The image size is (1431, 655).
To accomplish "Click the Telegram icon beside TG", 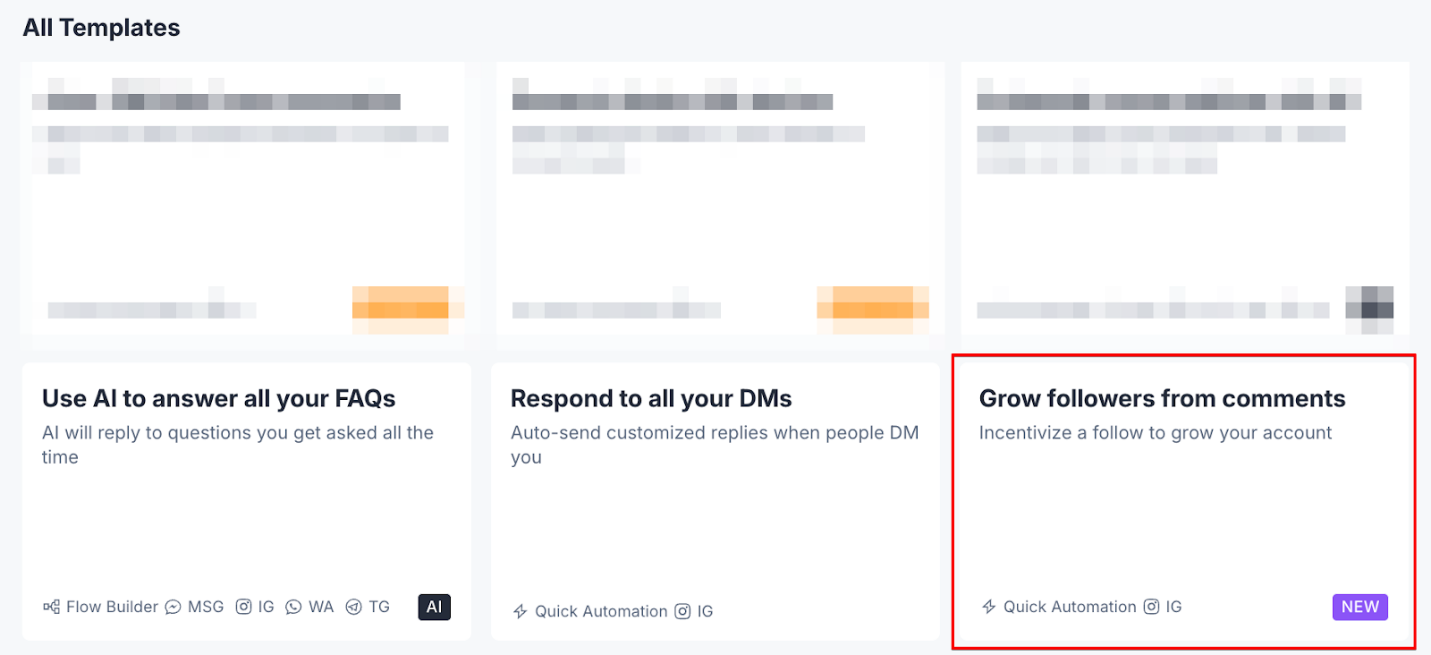I will [353, 607].
